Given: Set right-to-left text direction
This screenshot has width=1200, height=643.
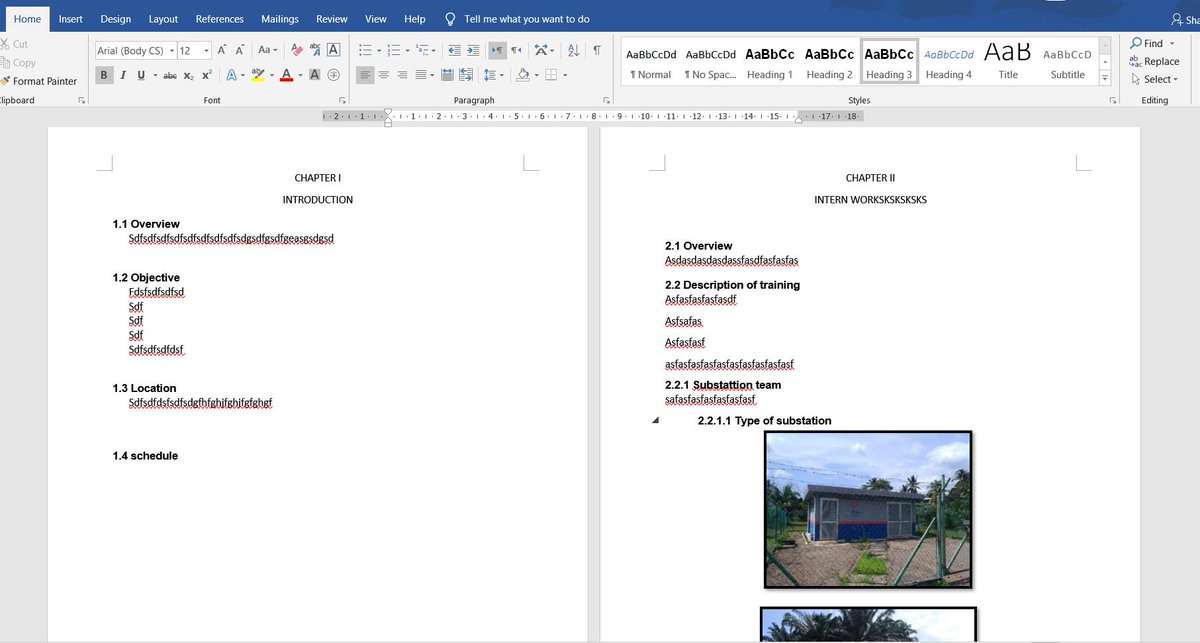Looking at the screenshot, I should click(x=516, y=50).
